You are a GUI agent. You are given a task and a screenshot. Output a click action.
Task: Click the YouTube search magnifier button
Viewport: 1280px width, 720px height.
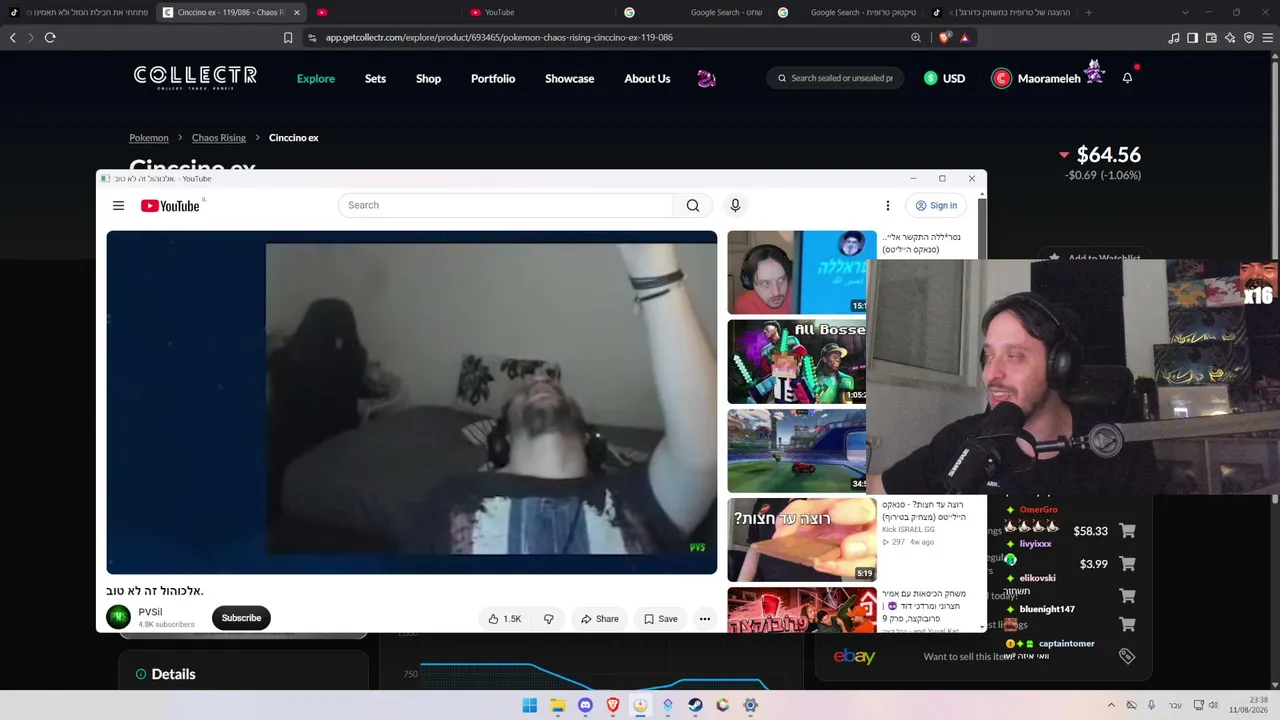pyautogui.click(x=693, y=205)
